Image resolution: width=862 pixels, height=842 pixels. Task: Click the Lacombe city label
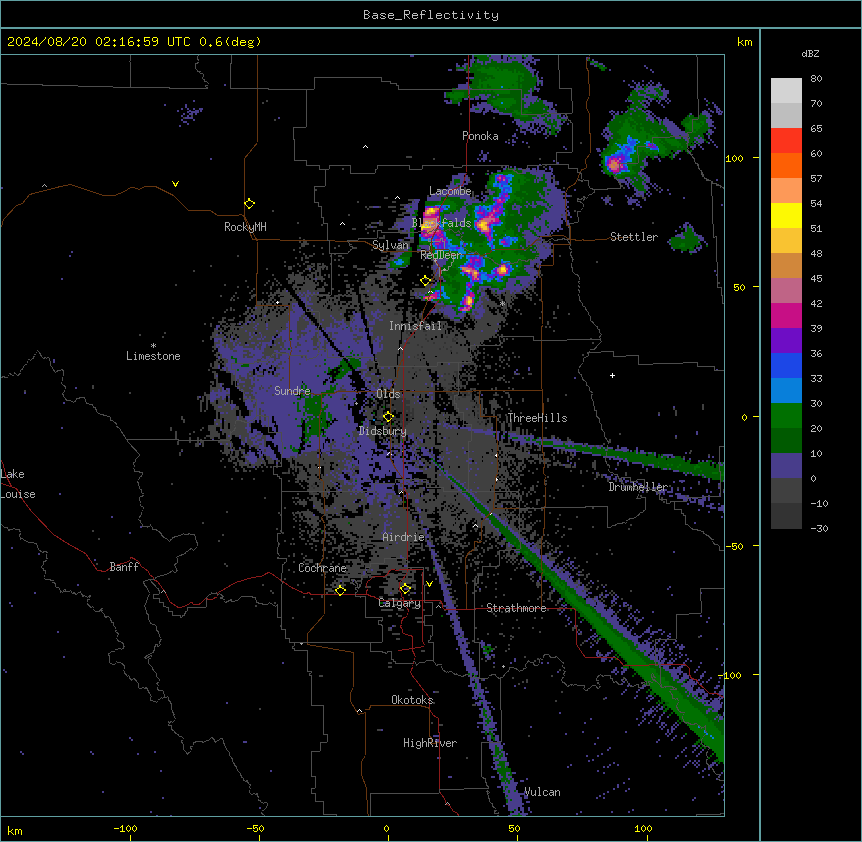coord(450,191)
